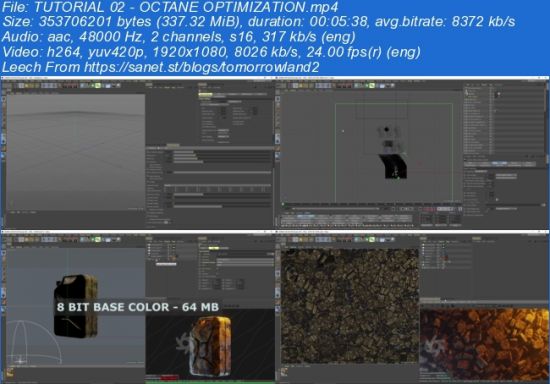The width and height of the screenshot is (550, 384).
Task: Click the orange close-up render of gold cans
Action: 485,344
